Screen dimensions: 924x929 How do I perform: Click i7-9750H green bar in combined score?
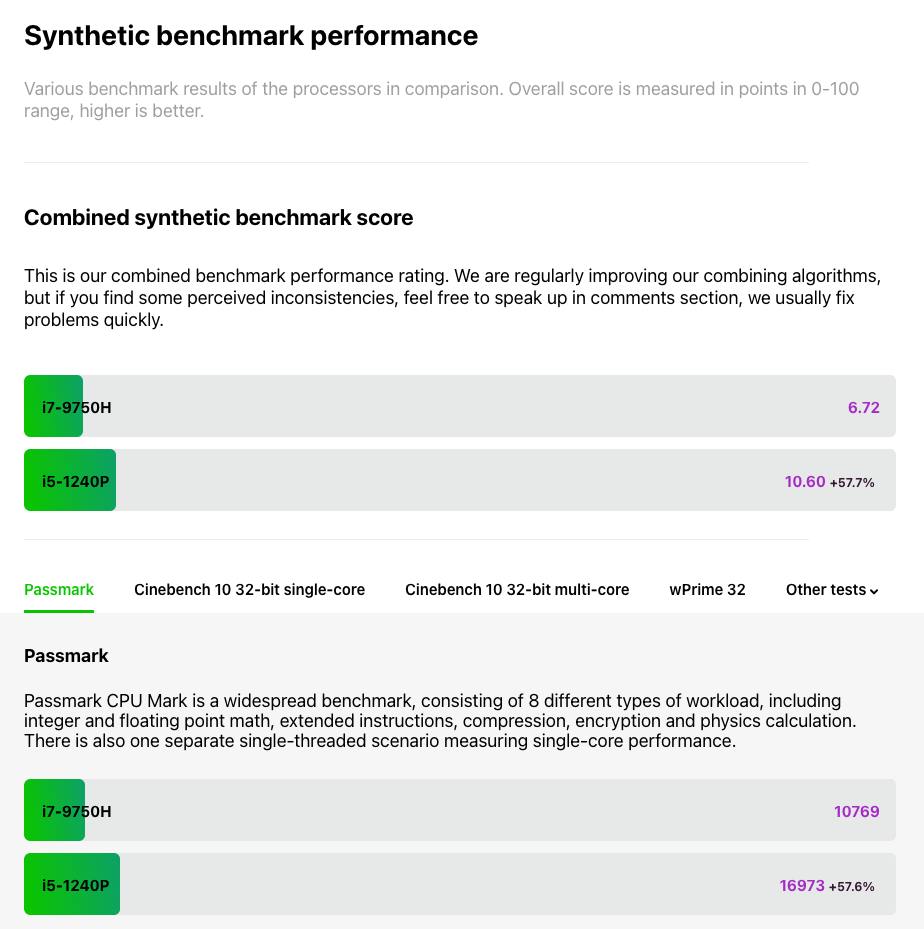tap(53, 407)
